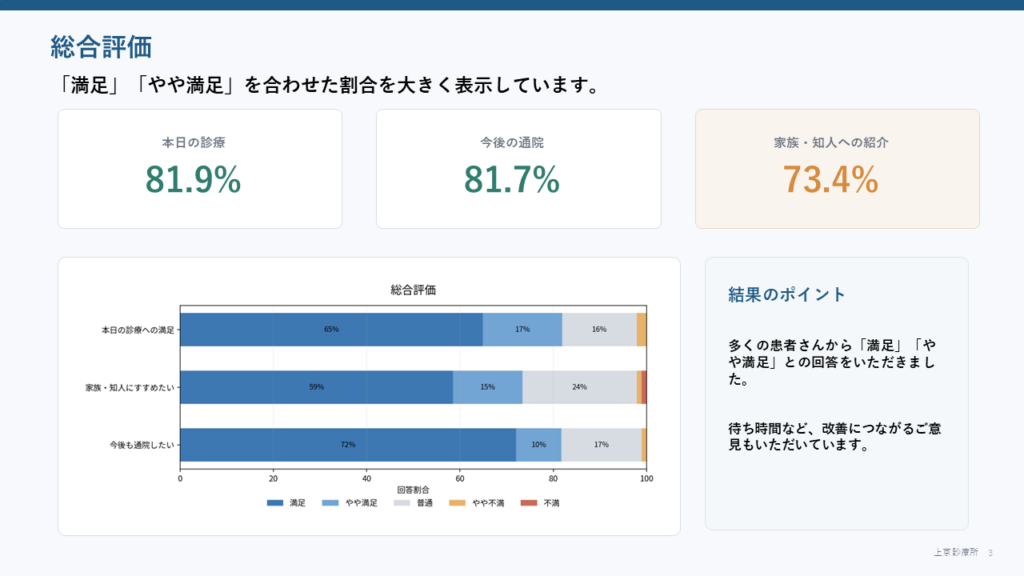Click the subtitle about 満足 and やや満足
Image resolution: width=1024 pixels, height=576 pixels.
(x=327, y=85)
